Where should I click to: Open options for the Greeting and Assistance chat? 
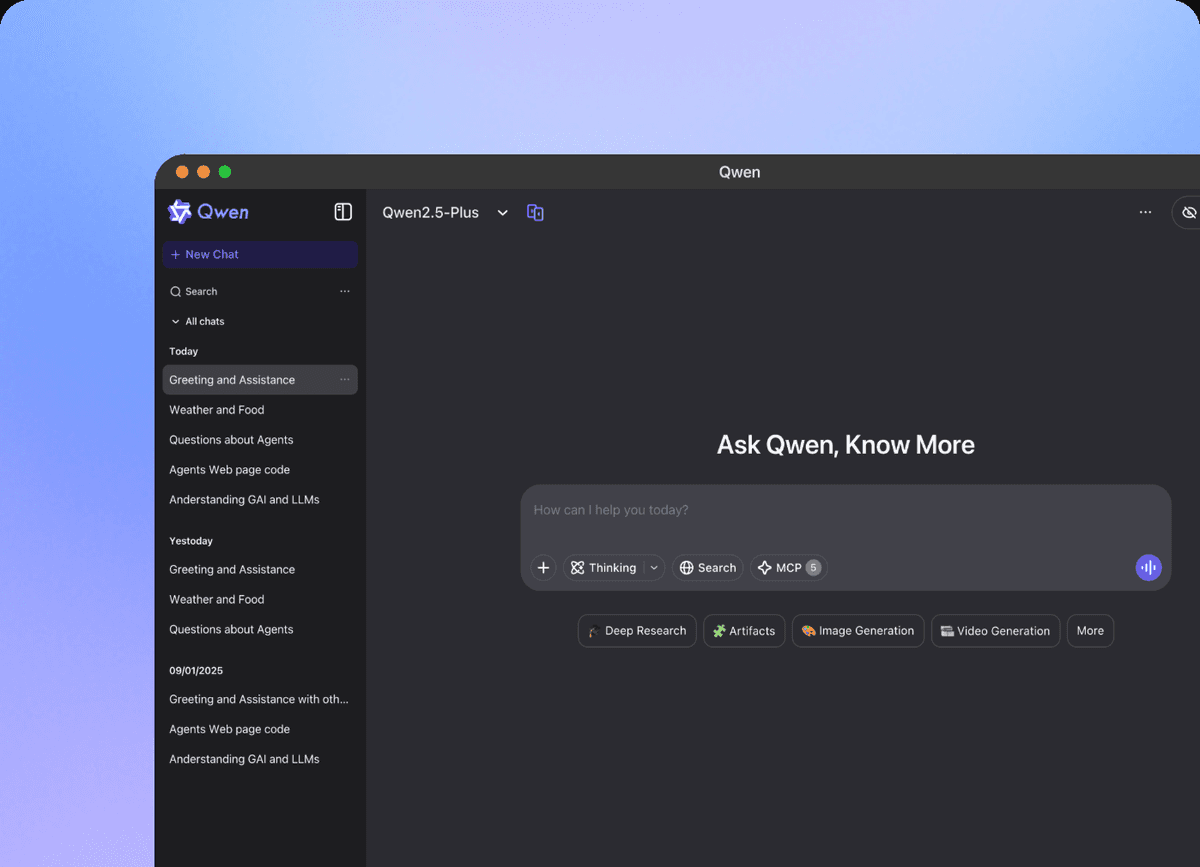tap(345, 380)
